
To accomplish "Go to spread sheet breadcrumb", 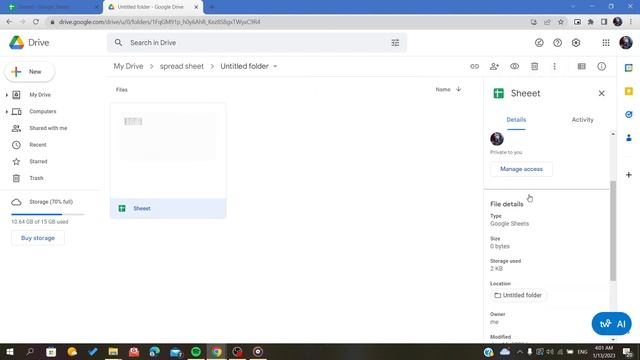I will [182, 66].
